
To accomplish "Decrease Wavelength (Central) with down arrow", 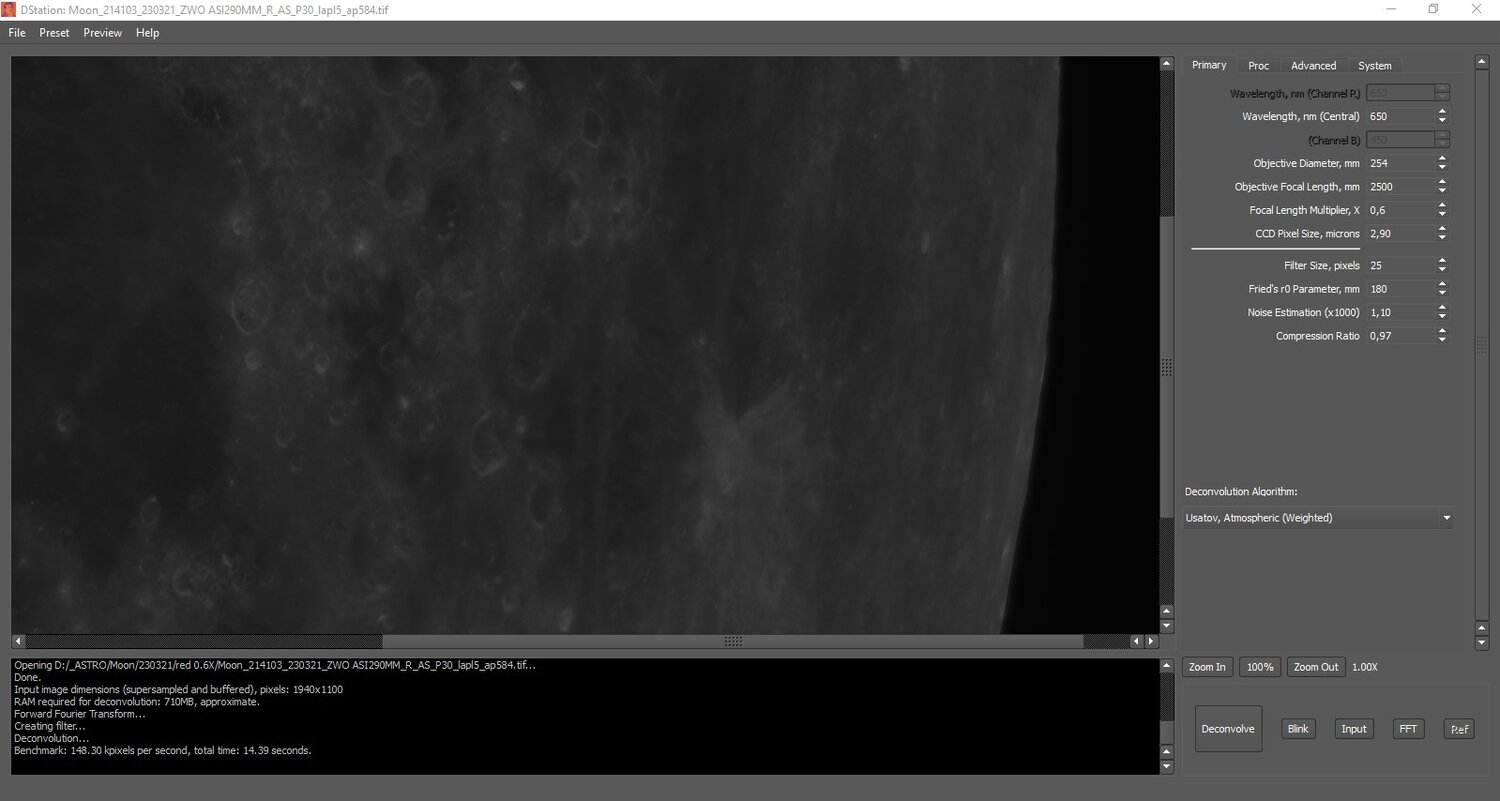I will click(1442, 121).
